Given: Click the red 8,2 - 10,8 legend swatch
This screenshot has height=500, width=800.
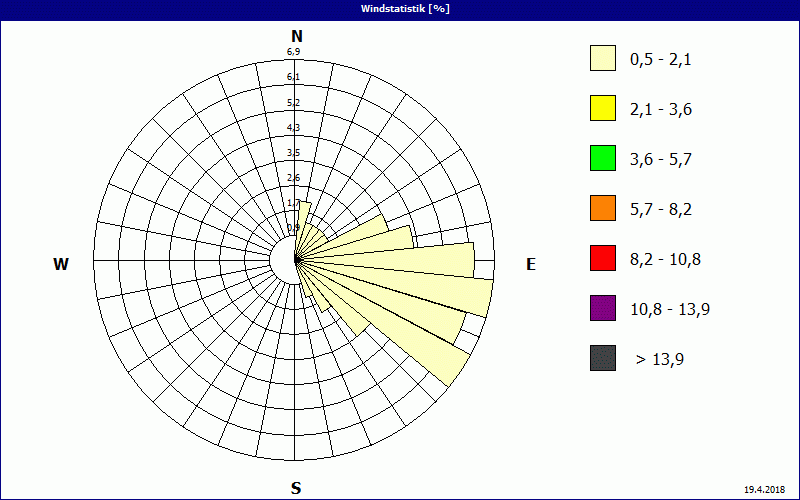Looking at the screenshot, I should [603, 258].
